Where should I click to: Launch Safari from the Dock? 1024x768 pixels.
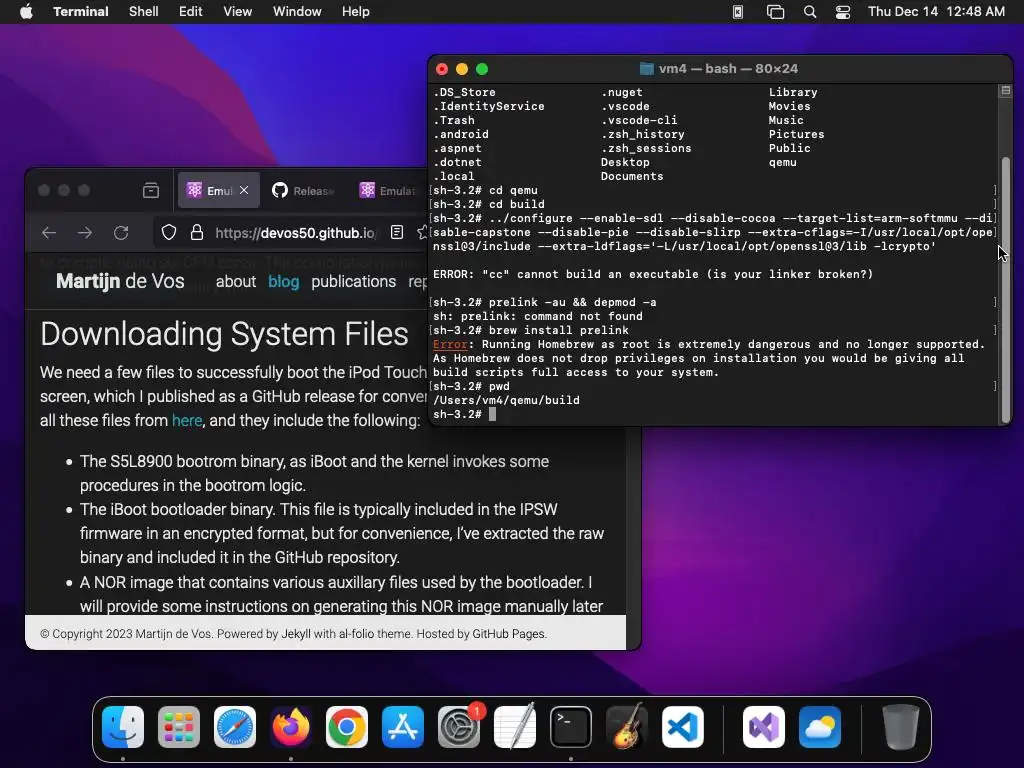235,727
